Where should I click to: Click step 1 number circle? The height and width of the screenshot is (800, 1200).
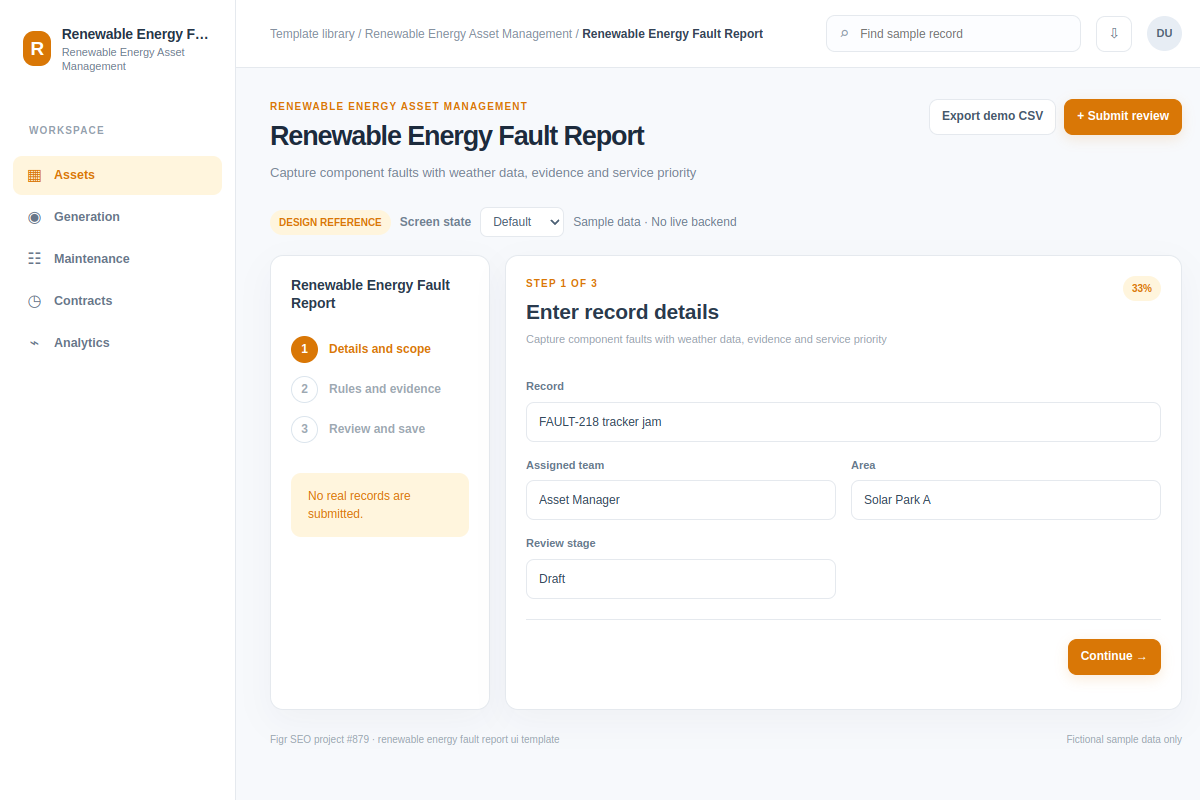click(x=304, y=349)
